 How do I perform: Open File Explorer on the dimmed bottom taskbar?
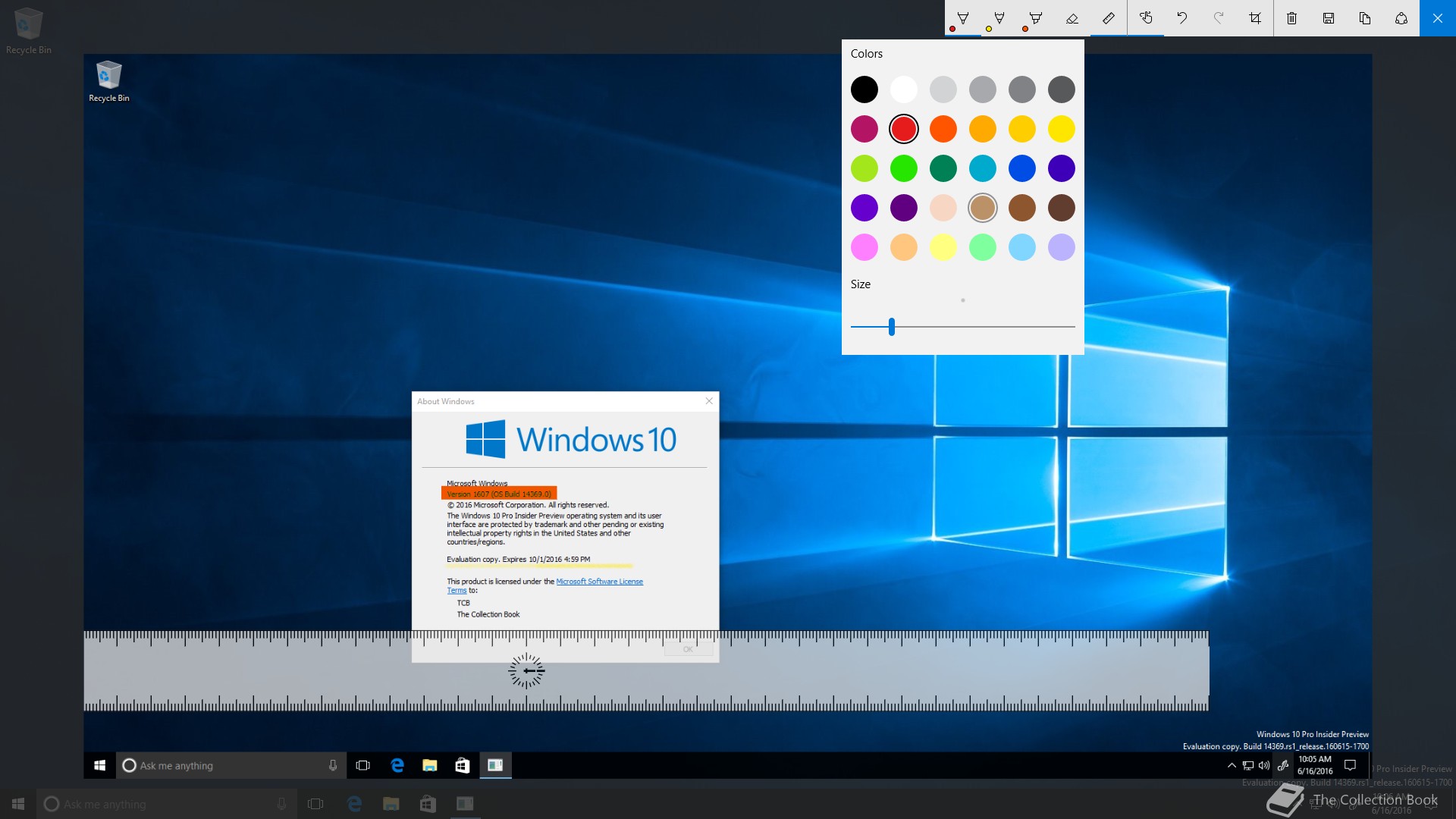coord(391,804)
